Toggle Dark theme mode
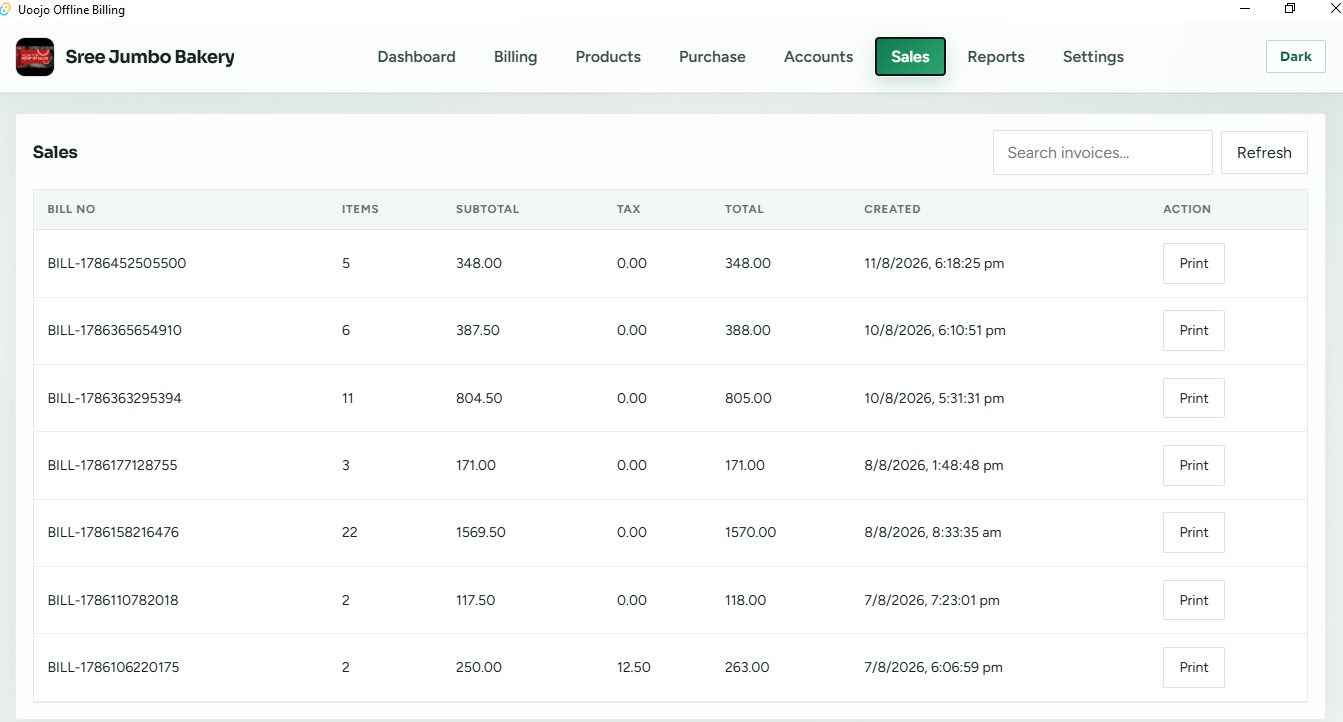 pos(1295,57)
